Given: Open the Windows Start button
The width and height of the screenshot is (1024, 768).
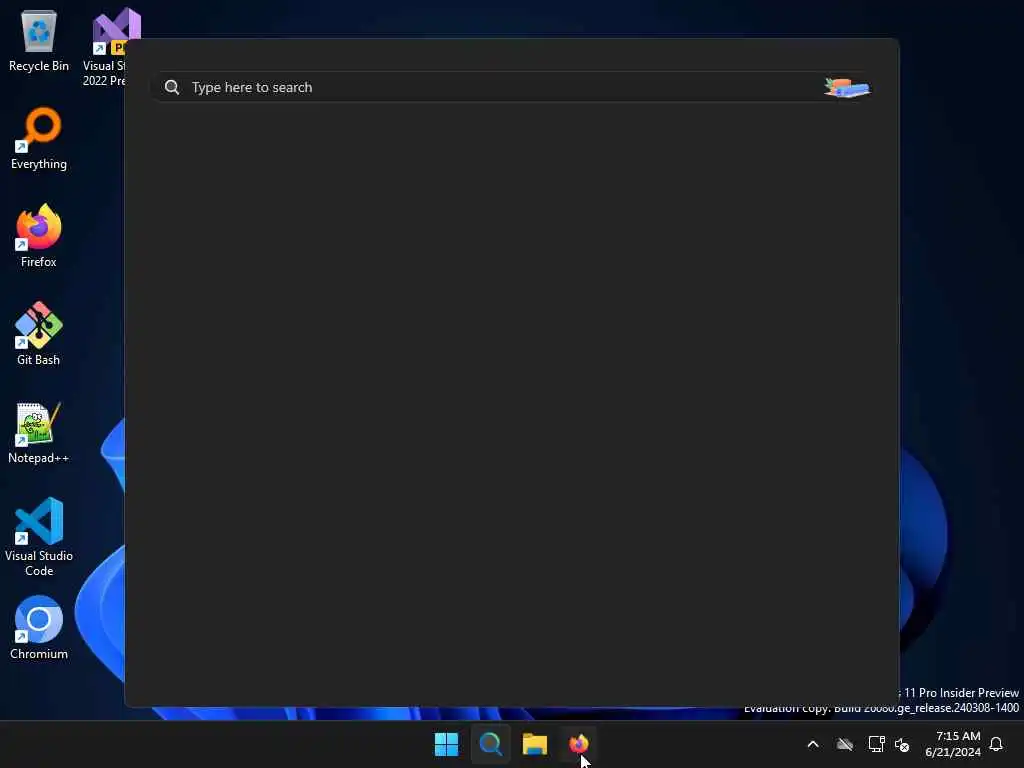Looking at the screenshot, I should coord(447,744).
